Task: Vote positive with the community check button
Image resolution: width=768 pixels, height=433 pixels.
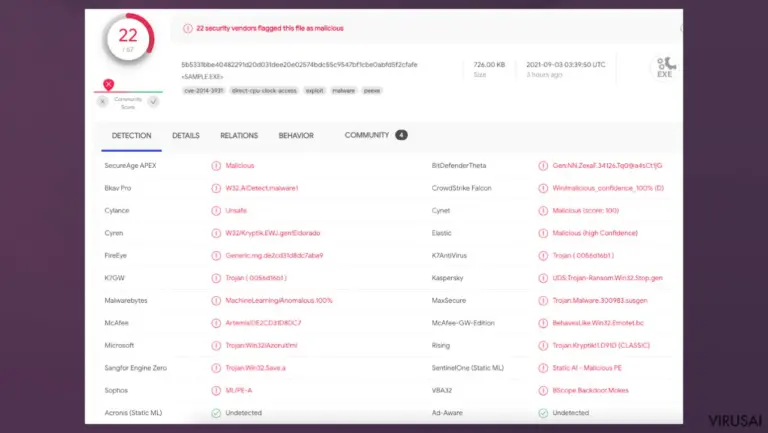Action: coord(153,102)
